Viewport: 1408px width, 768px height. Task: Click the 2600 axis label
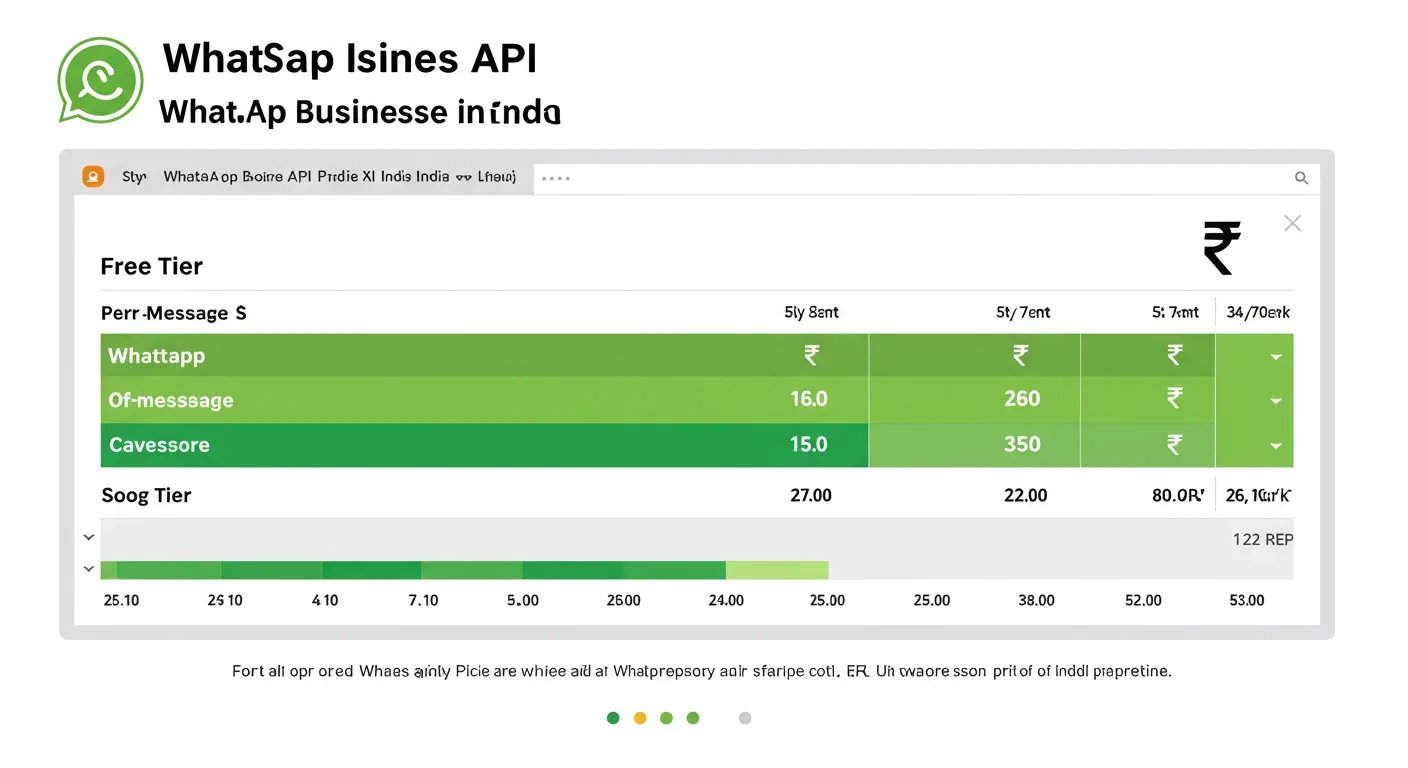(624, 600)
